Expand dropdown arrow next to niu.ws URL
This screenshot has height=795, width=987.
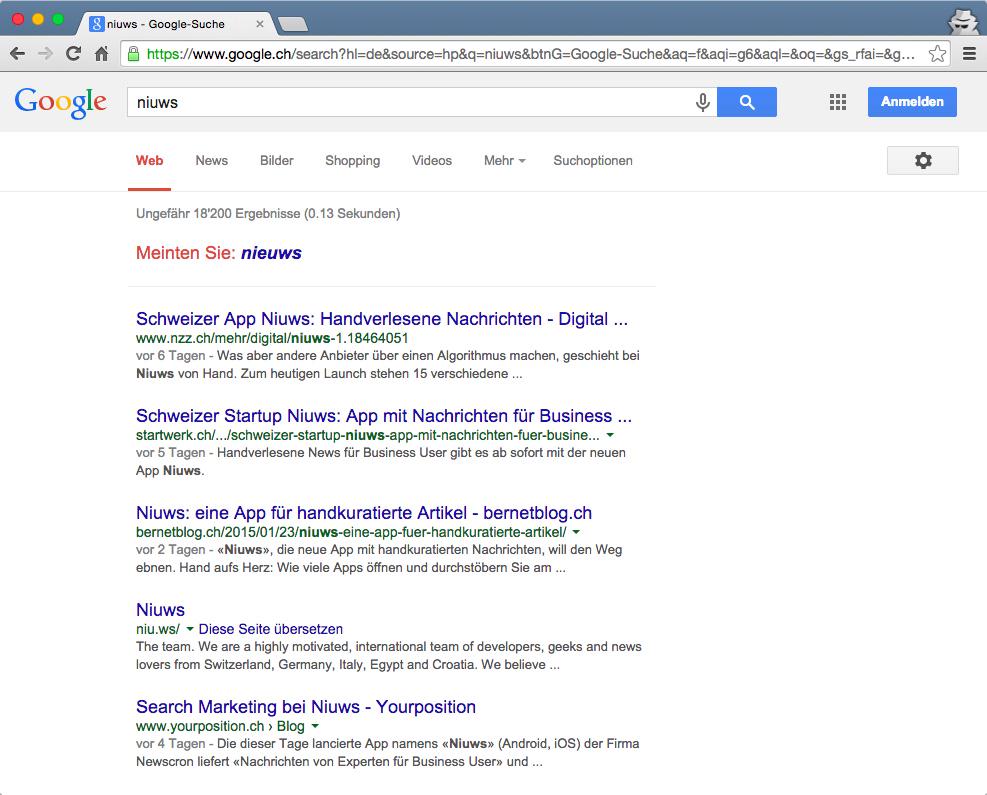click(x=190, y=629)
